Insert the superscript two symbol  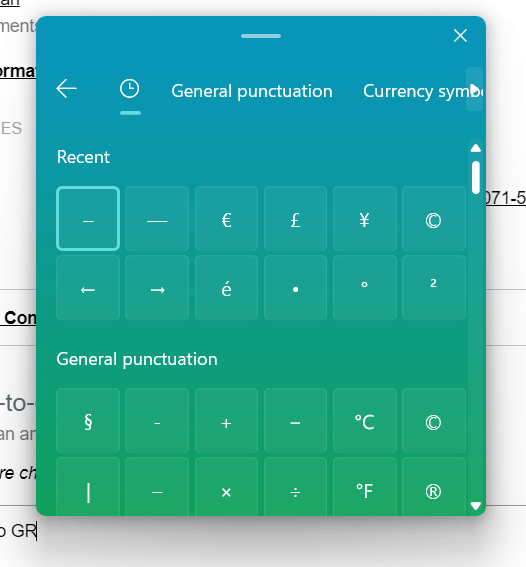[433, 288]
